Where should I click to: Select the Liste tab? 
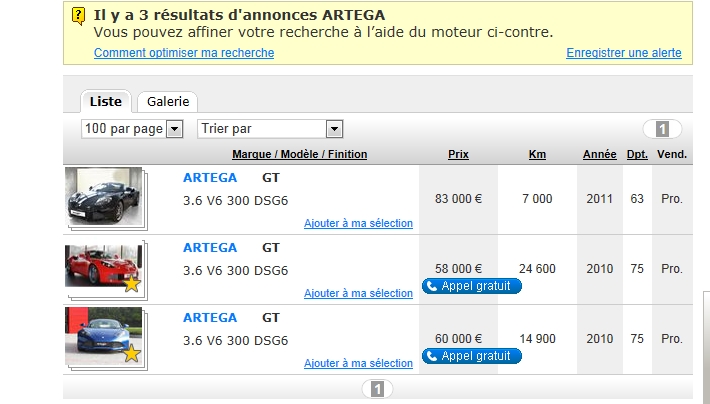pyautogui.click(x=106, y=101)
